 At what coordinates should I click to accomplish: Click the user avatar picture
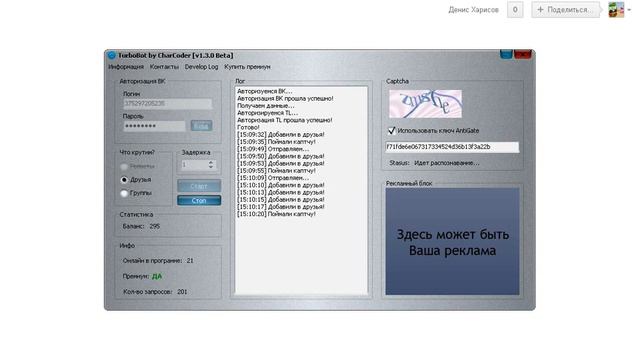tap(616, 9)
